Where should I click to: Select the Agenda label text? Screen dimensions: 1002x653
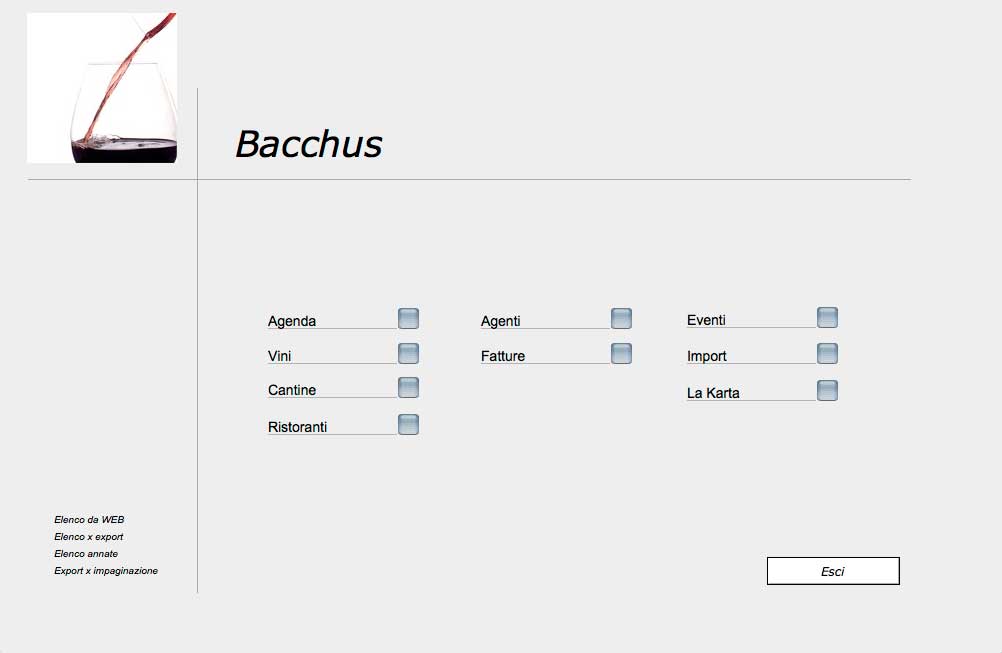coord(291,321)
